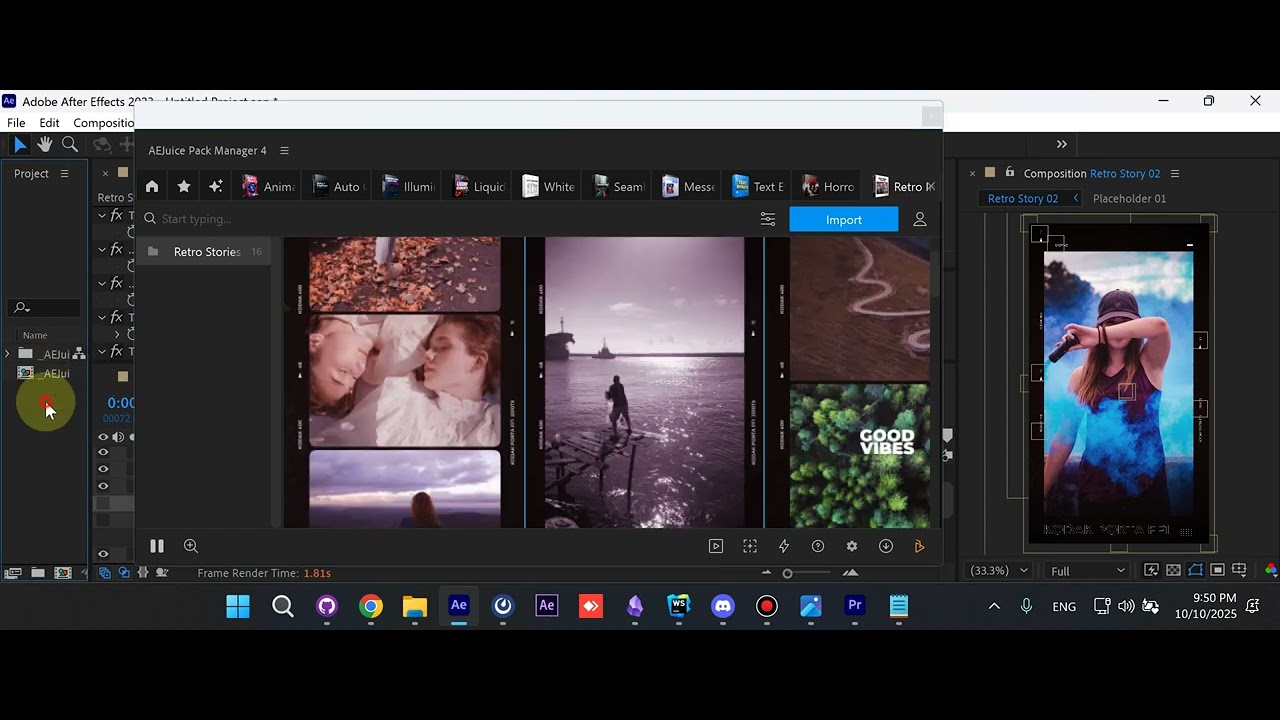Click the play preview box icon in Pack Manager footer

pyautogui.click(x=716, y=546)
